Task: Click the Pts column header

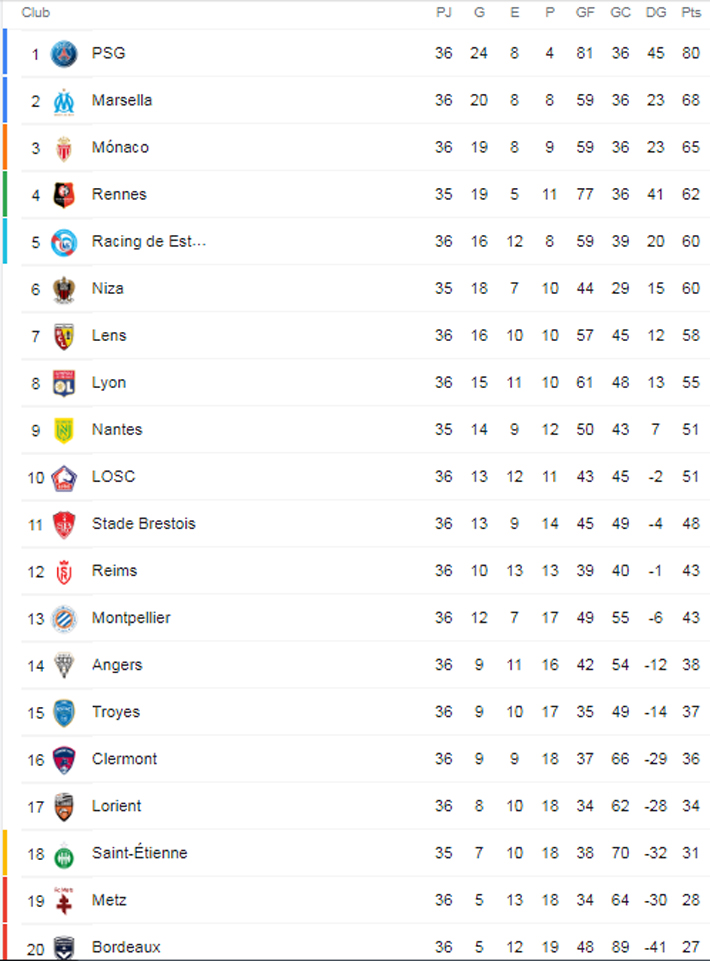Action: click(691, 13)
